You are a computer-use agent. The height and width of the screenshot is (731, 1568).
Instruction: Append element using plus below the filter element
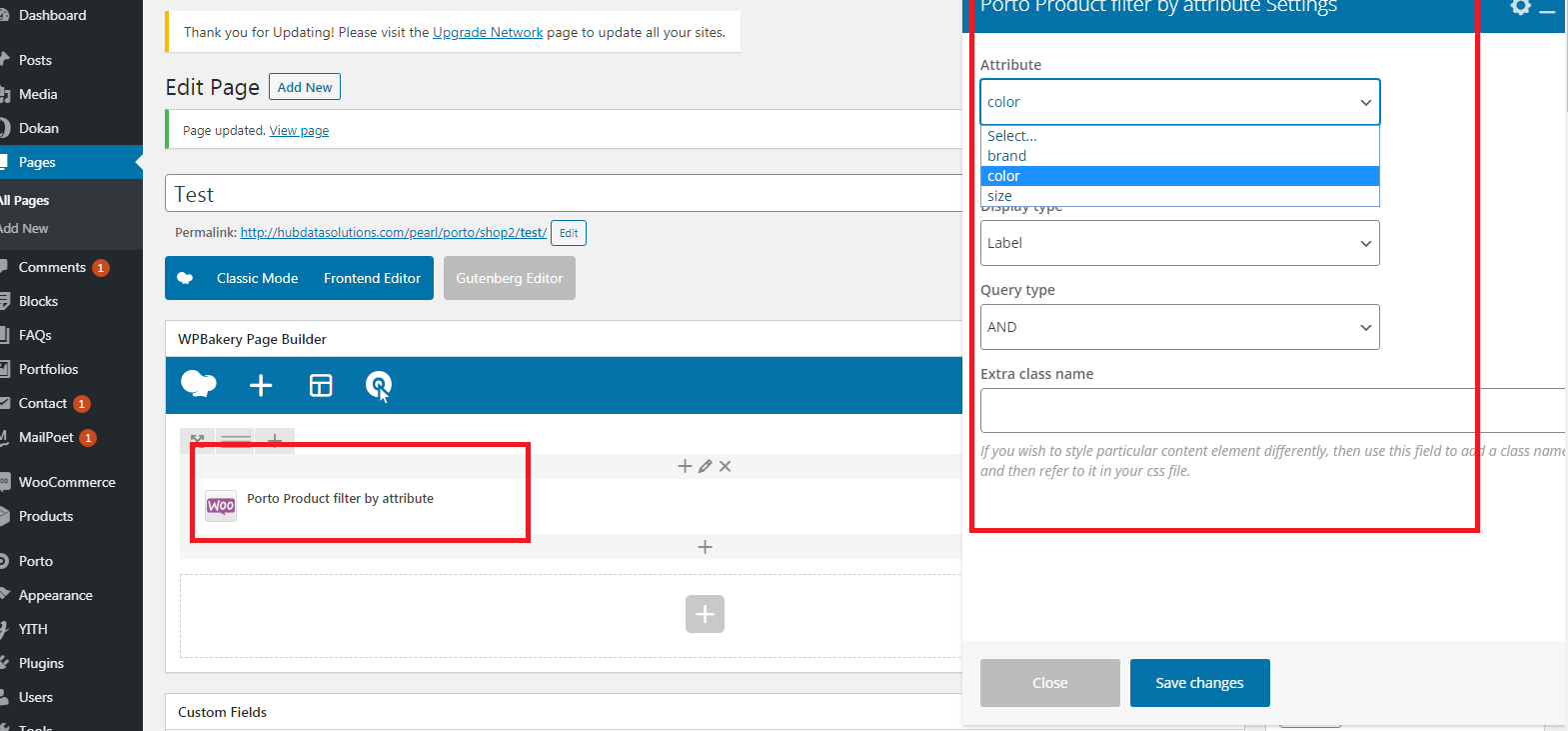pos(705,547)
